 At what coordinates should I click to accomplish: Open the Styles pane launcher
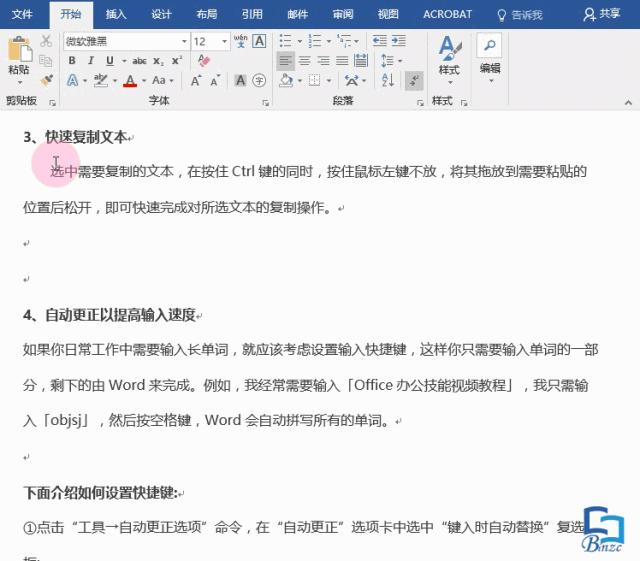tap(464, 103)
